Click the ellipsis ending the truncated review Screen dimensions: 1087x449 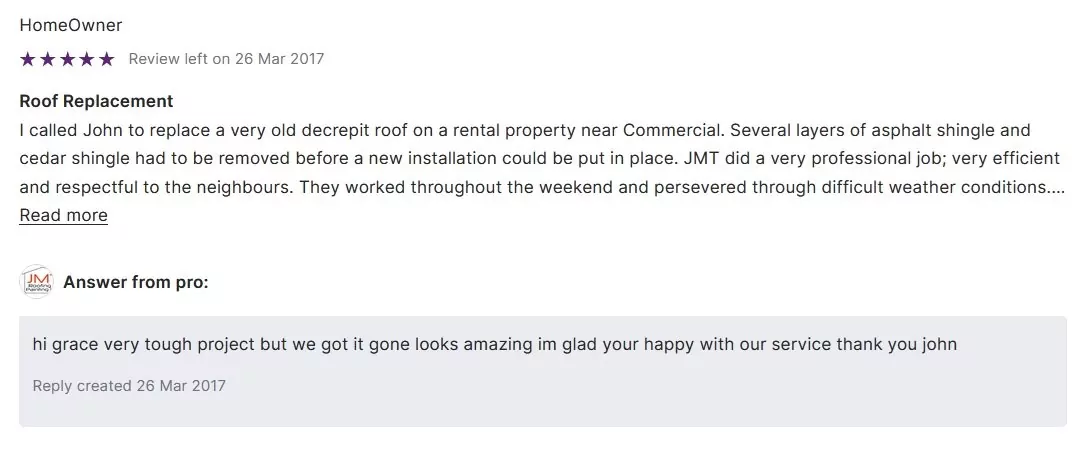click(x=1058, y=187)
